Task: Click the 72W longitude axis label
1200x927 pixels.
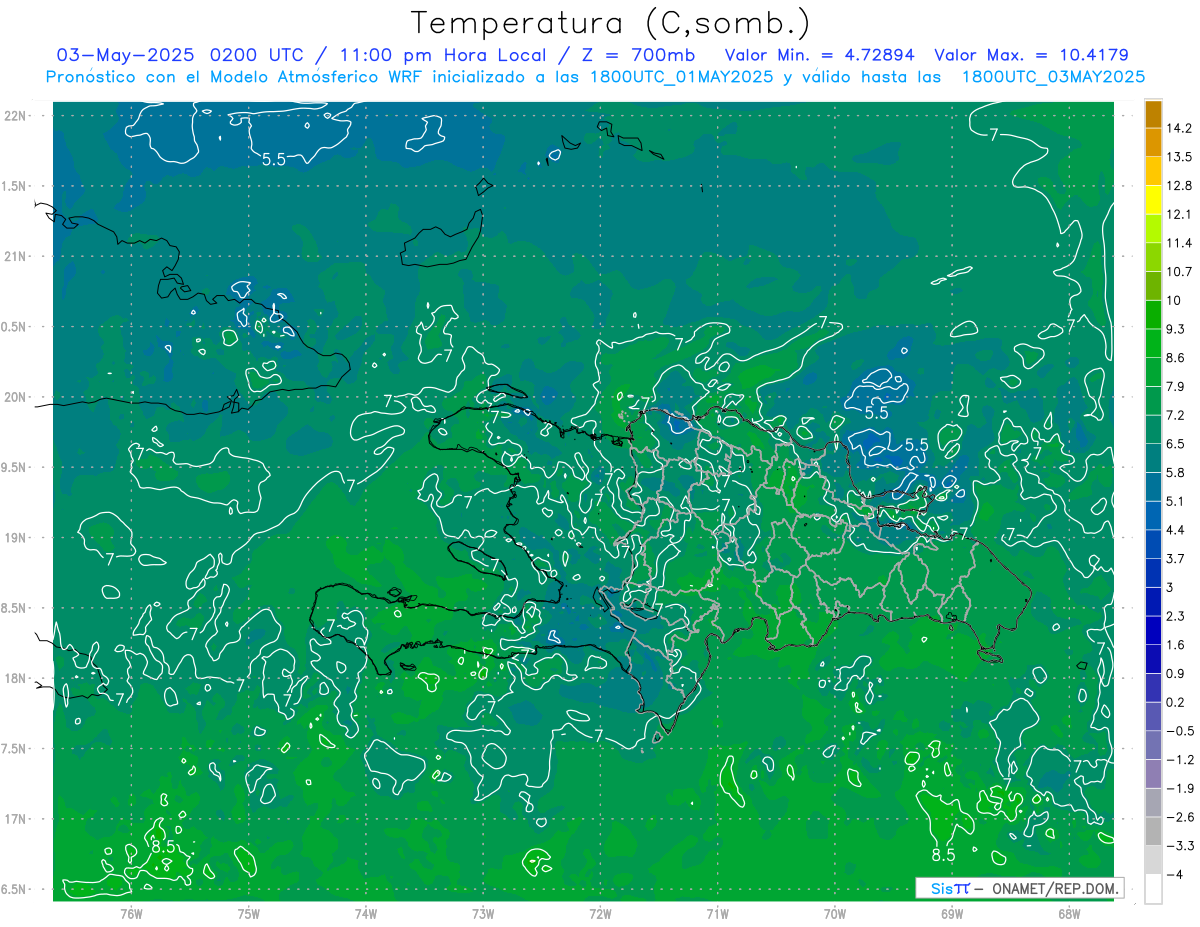Action: tap(600, 913)
